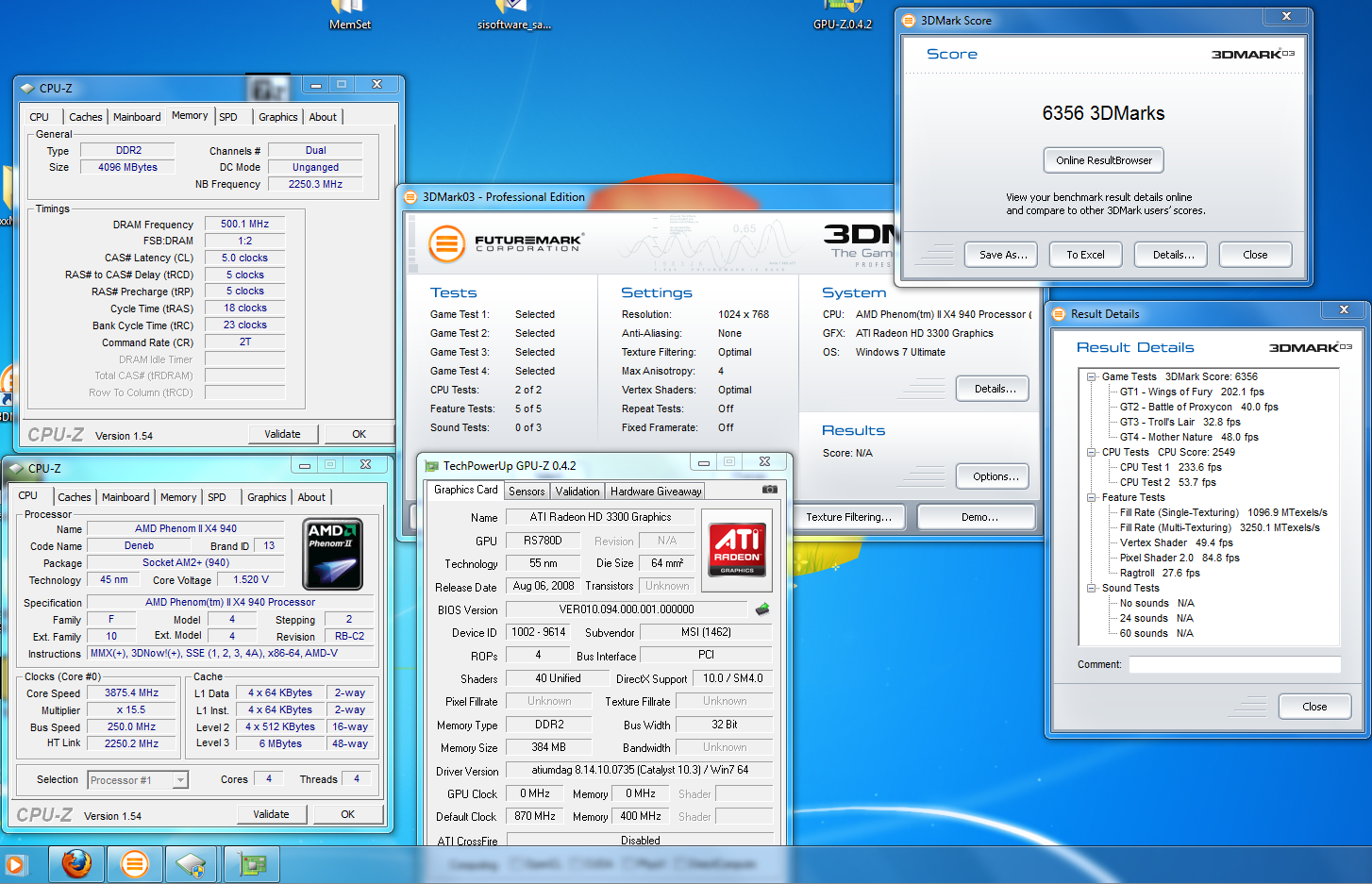Click the ATI Radeon Graphics logo
The height and width of the screenshot is (884, 1372).
click(737, 549)
